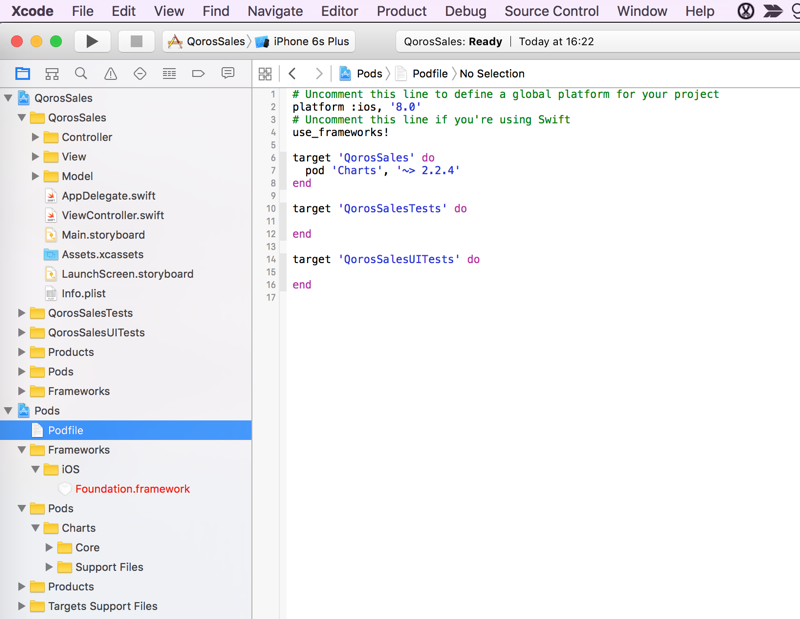Run the project with the Play button
The height and width of the screenshot is (619, 800).
click(x=92, y=41)
